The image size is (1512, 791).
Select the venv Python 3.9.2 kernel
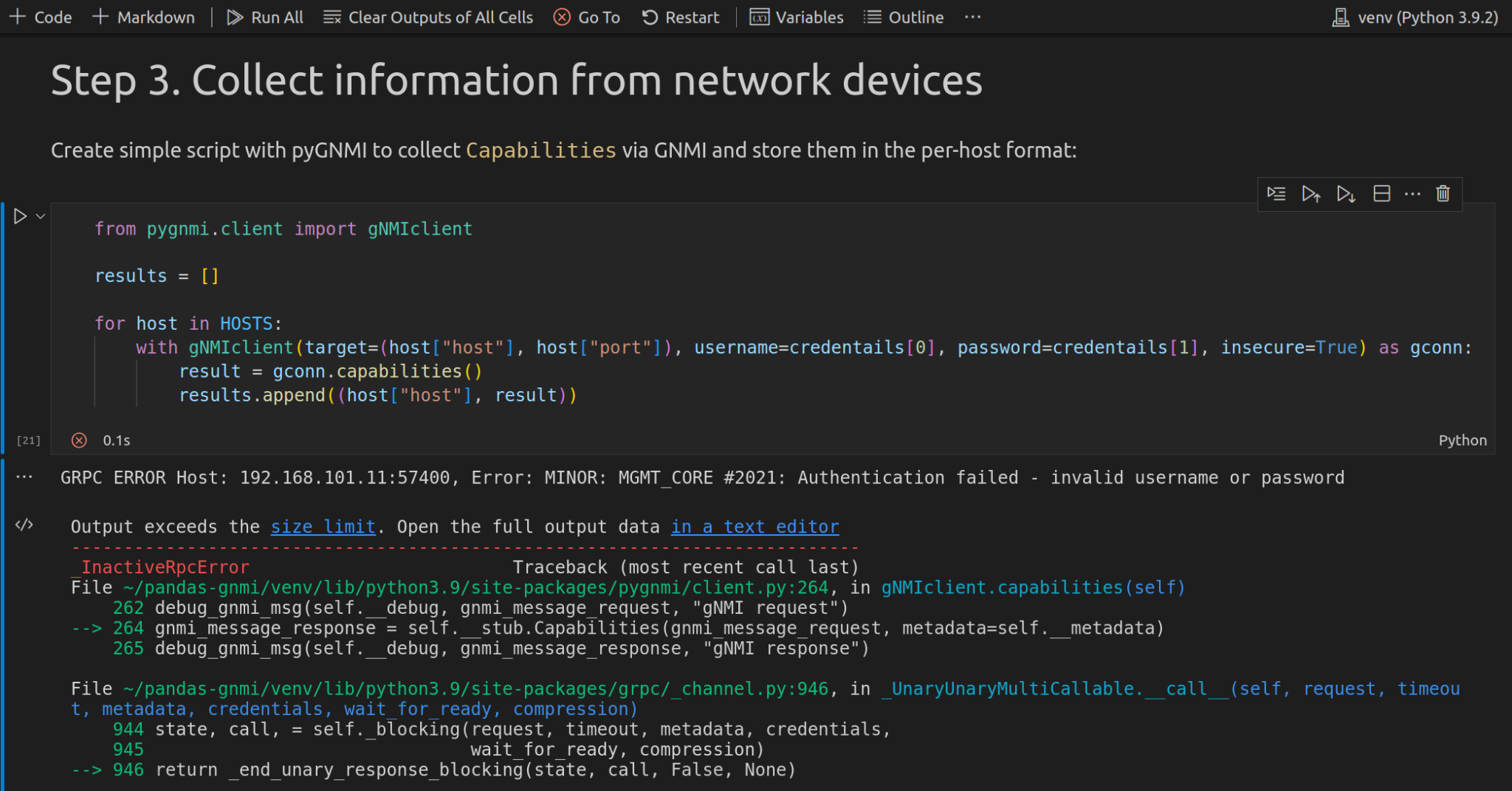pos(1414,16)
